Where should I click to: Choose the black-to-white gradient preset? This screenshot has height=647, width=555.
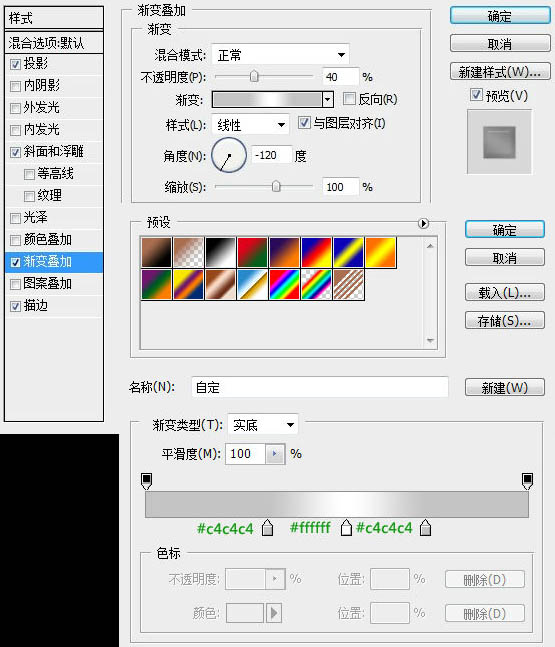coord(220,252)
